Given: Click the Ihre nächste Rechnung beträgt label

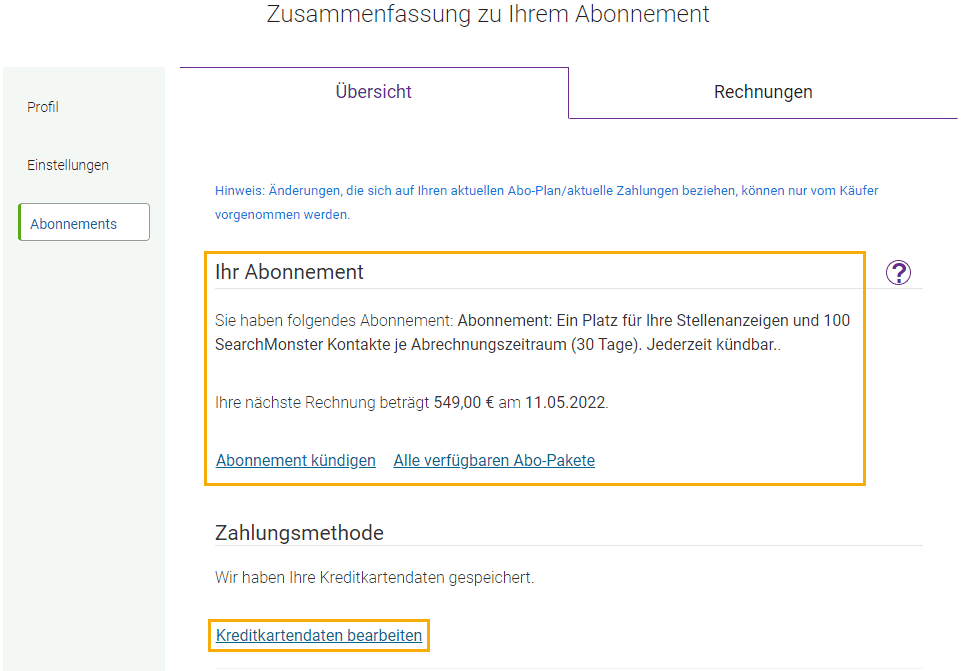Looking at the screenshot, I should [322, 403].
